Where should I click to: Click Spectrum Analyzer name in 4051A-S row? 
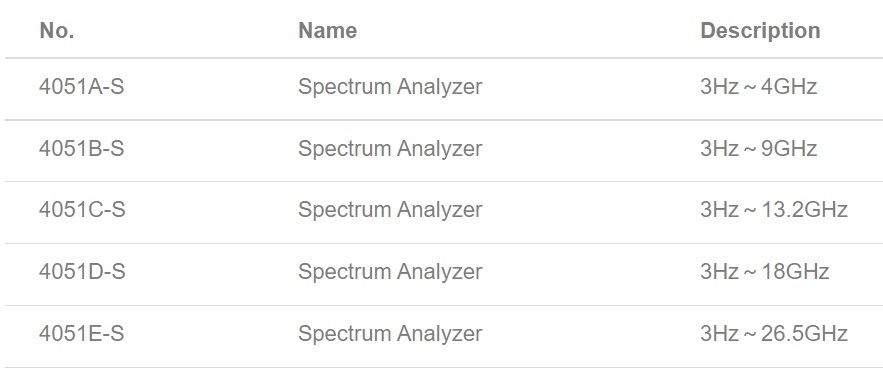[390, 87]
